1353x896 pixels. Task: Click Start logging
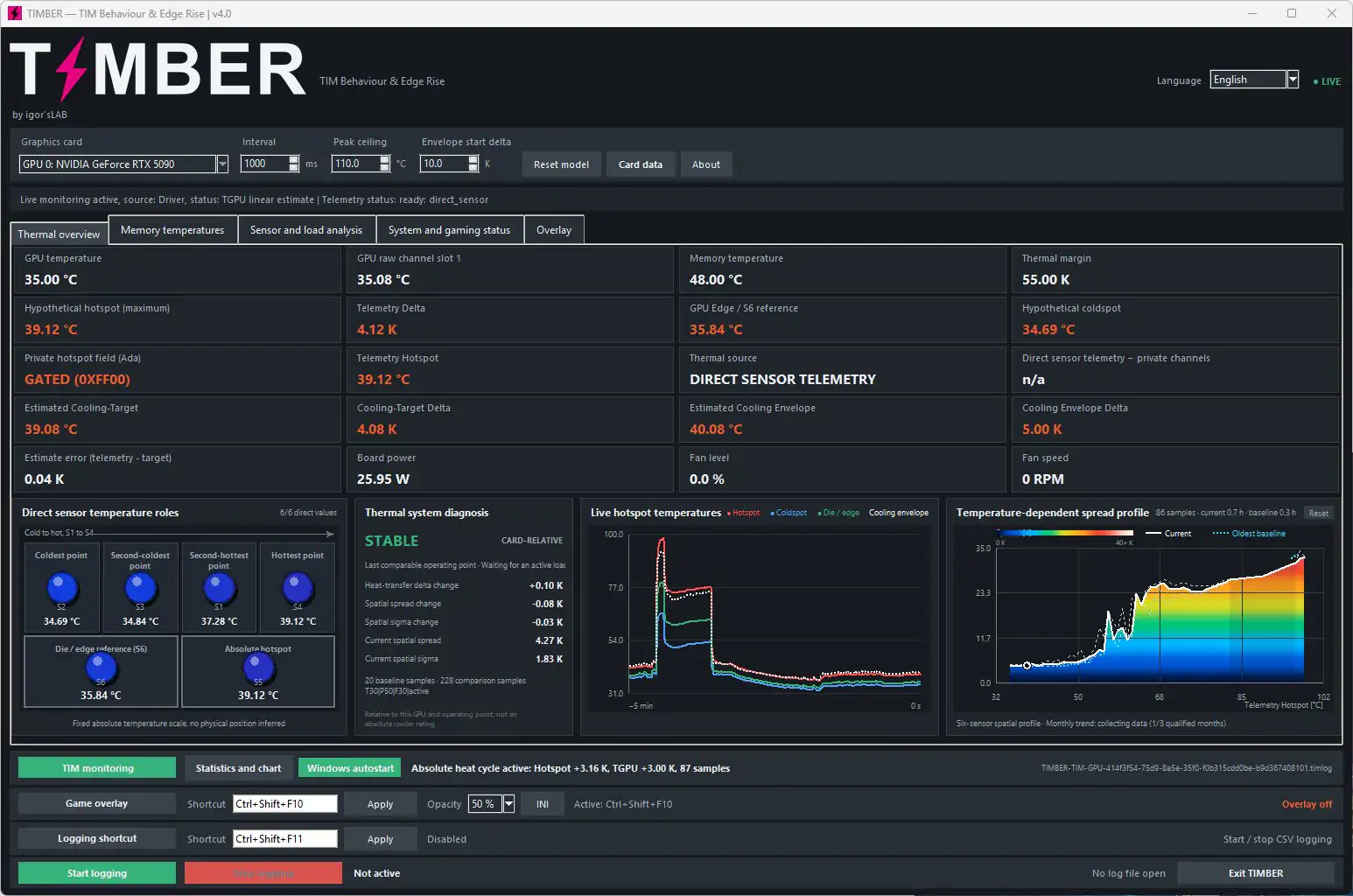point(96,873)
